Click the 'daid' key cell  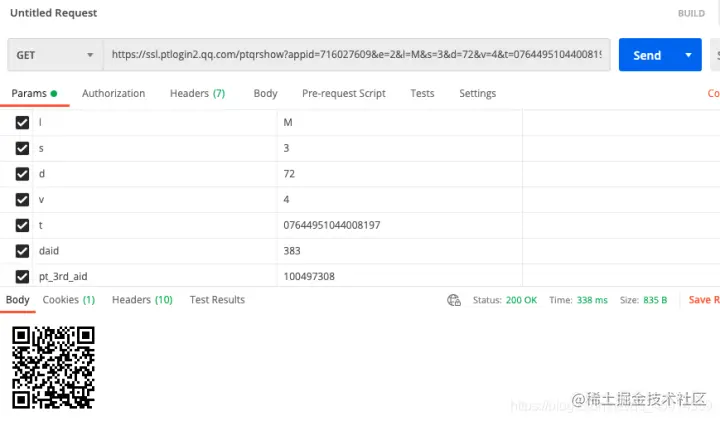(155, 251)
